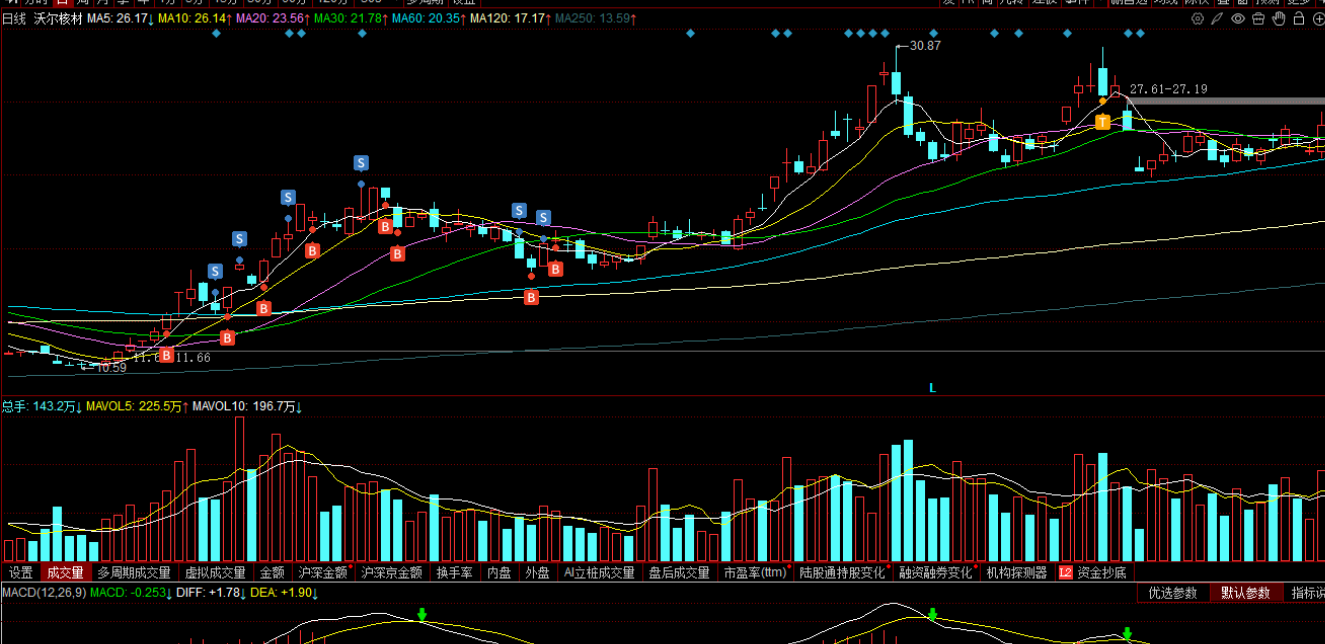
Task: Select the 金额 indicator tab
Action: [273, 573]
